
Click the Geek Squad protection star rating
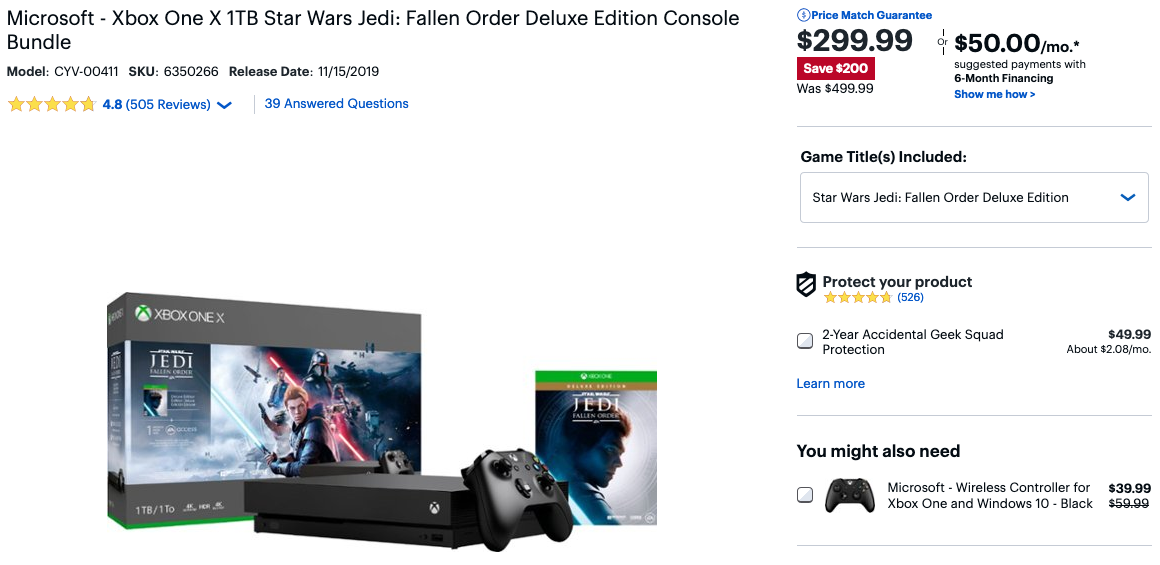(857, 298)
